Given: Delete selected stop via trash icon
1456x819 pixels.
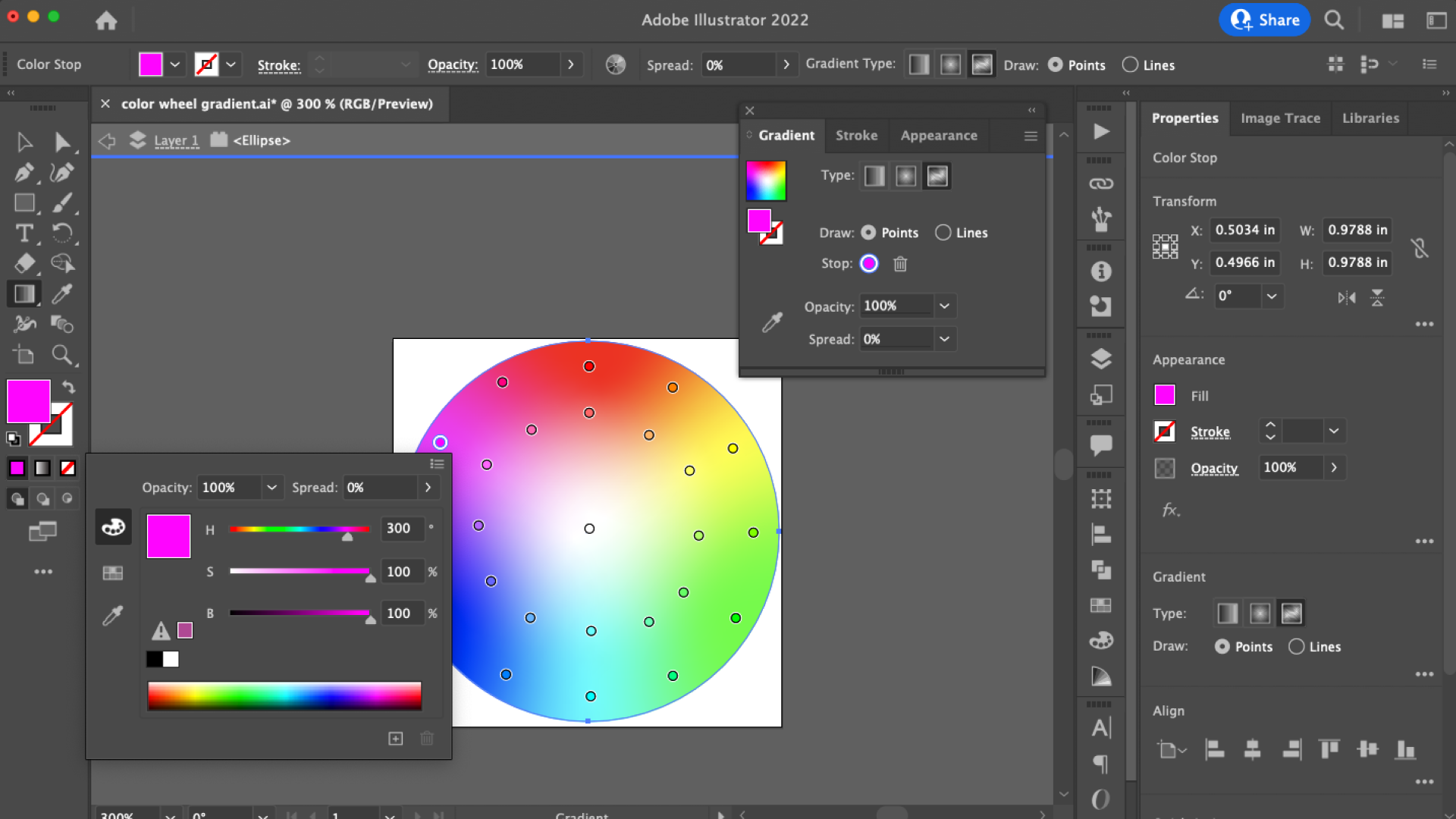Looking at the screenshot, I should (x=900, y=264).
